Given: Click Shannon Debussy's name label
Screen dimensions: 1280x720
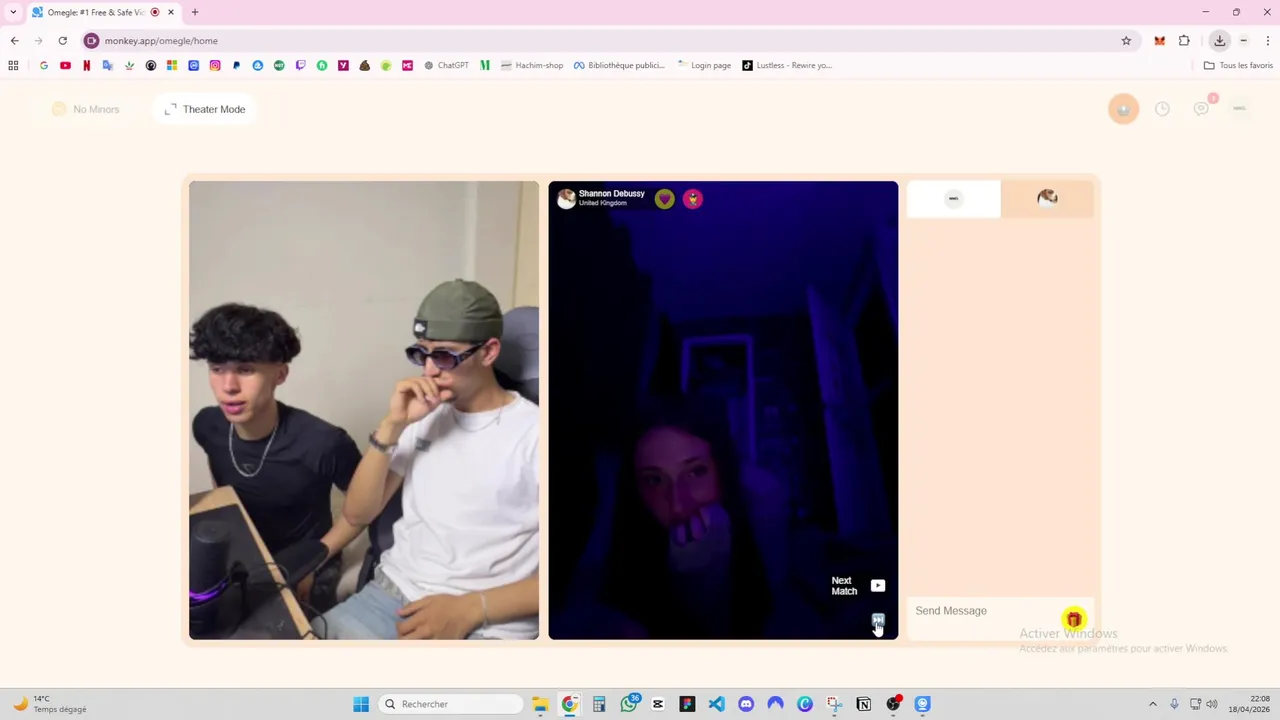Looking at the screenshot, I should [x=612, y=194].
